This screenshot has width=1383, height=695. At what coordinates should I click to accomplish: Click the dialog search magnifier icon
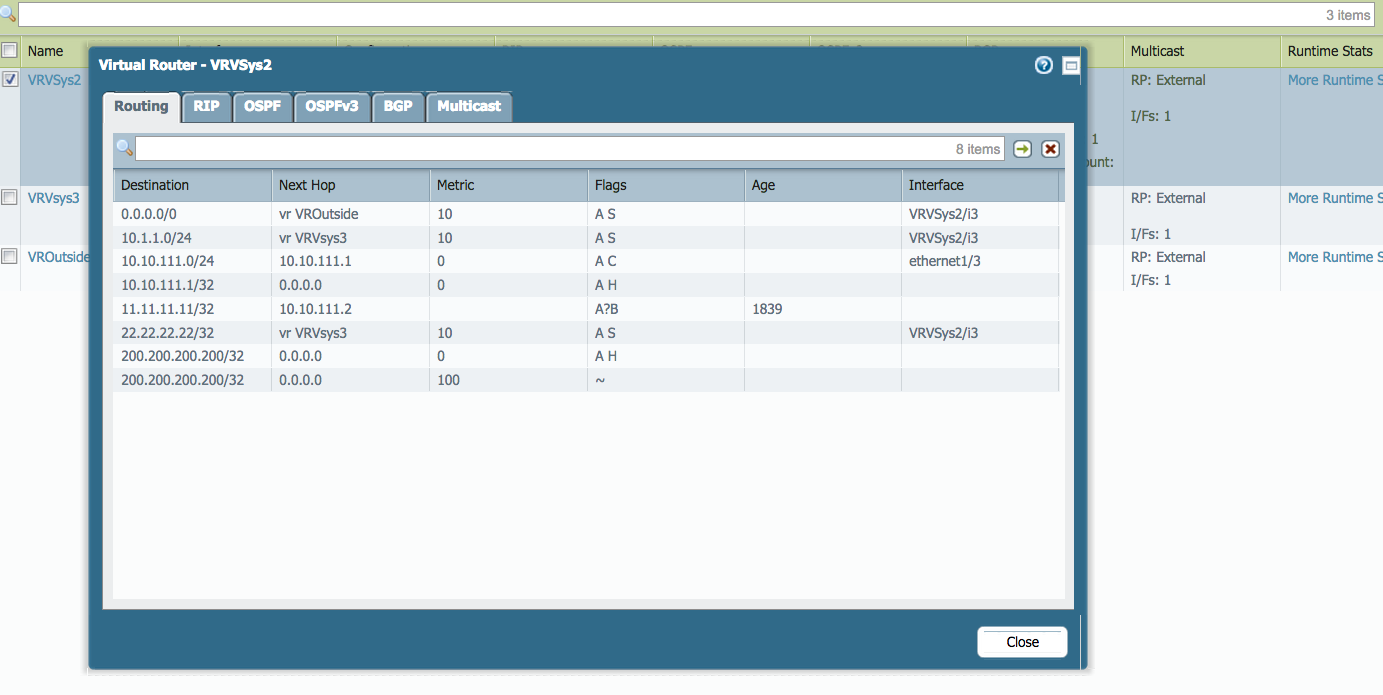tap(125, 149)
